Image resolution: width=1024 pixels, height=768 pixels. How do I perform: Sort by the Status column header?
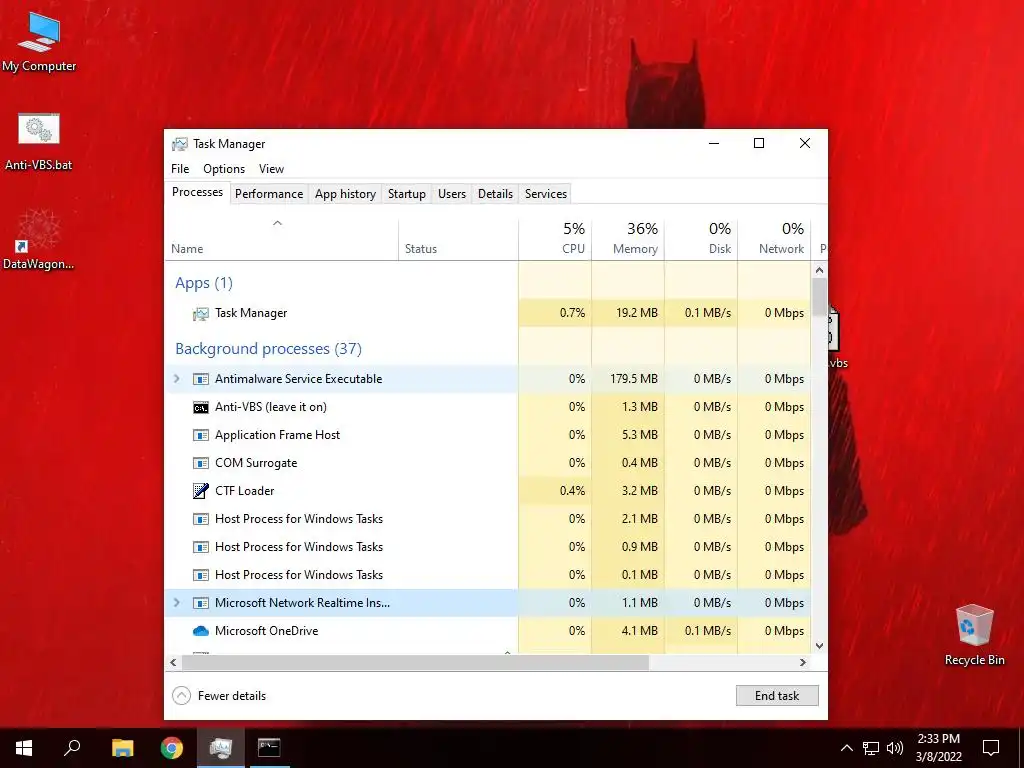tap(458, 239)
